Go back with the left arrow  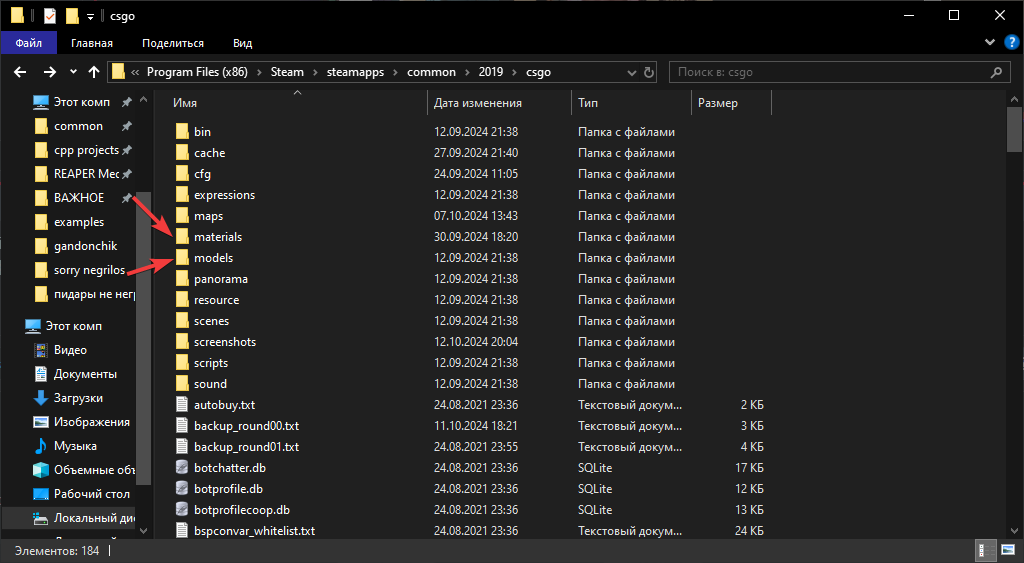coord(20,72)
